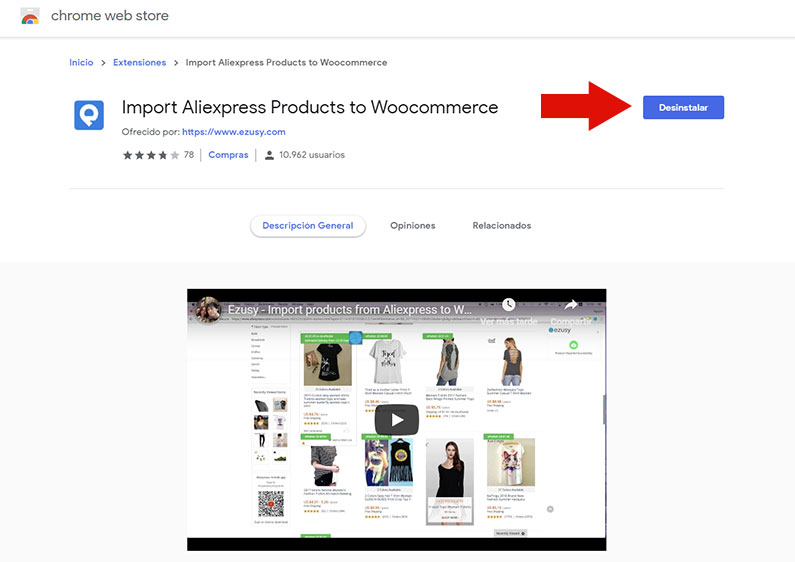Select the Descripción General tab
Image resolution: width=795 pixels, height=562 pixels.
(x=308, y=226)
